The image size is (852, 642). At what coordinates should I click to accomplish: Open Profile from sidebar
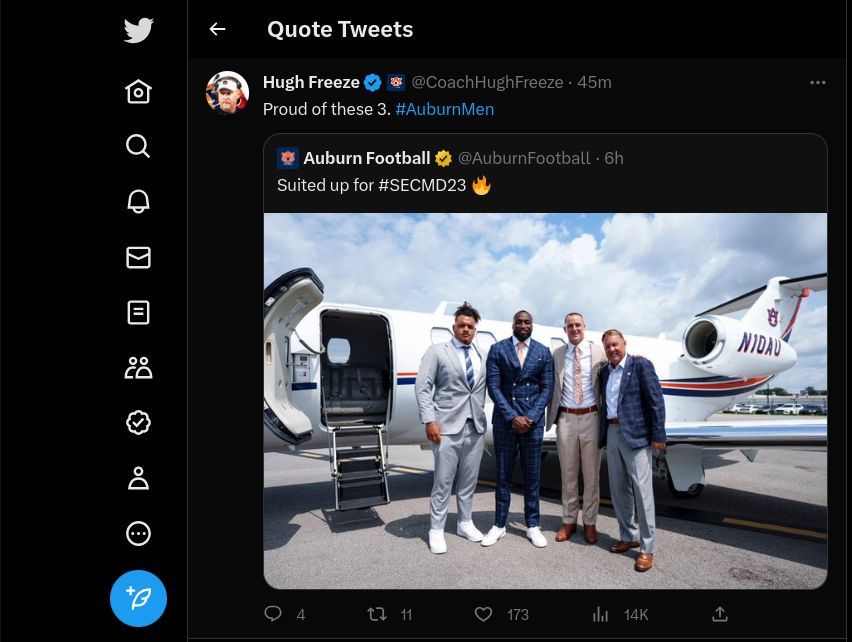pyautogui.click(x=138, y=478)
